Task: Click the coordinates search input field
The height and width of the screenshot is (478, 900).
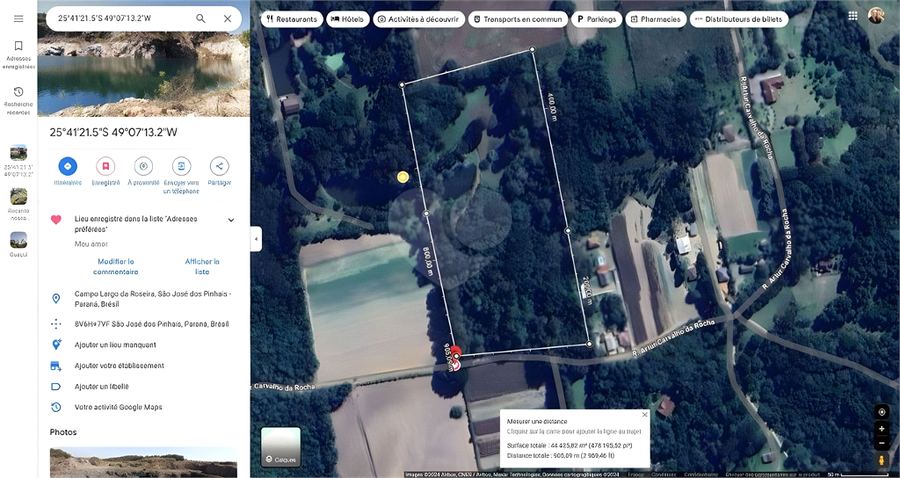Action: coord(120,18)
